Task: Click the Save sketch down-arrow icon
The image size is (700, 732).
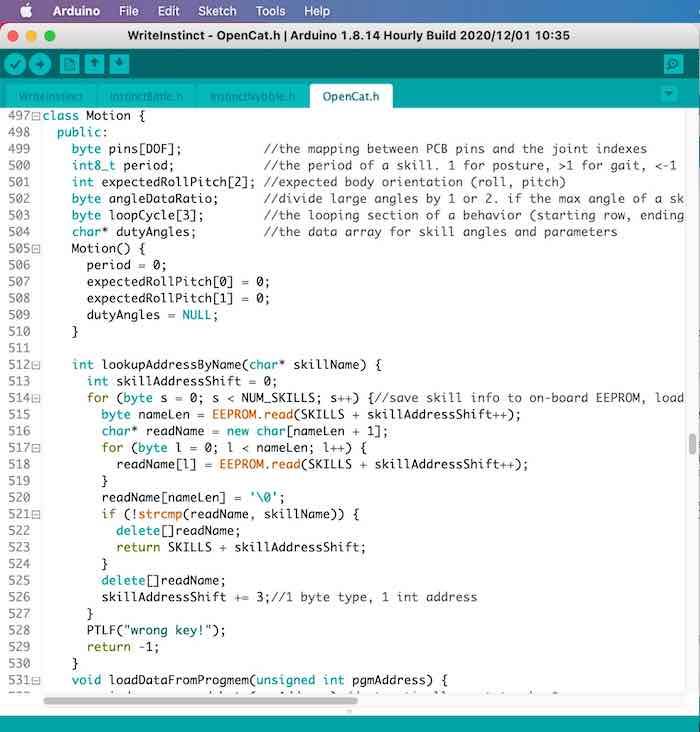Action: tap(119, 64)
